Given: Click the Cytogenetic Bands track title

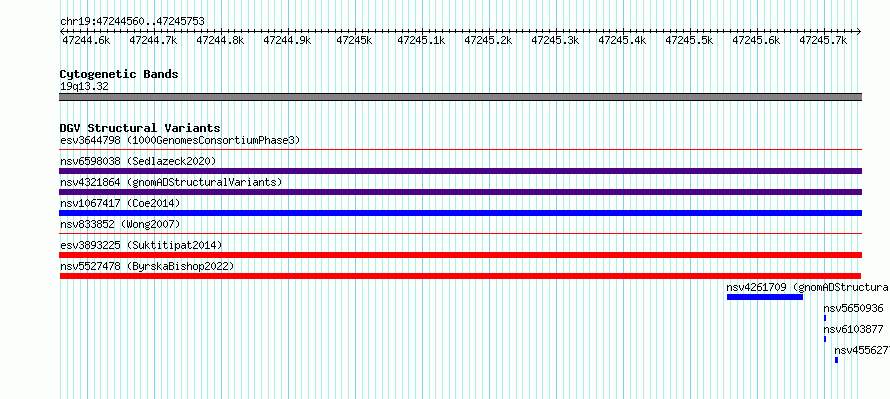Looking at the screenshot, I should (119, 74).
